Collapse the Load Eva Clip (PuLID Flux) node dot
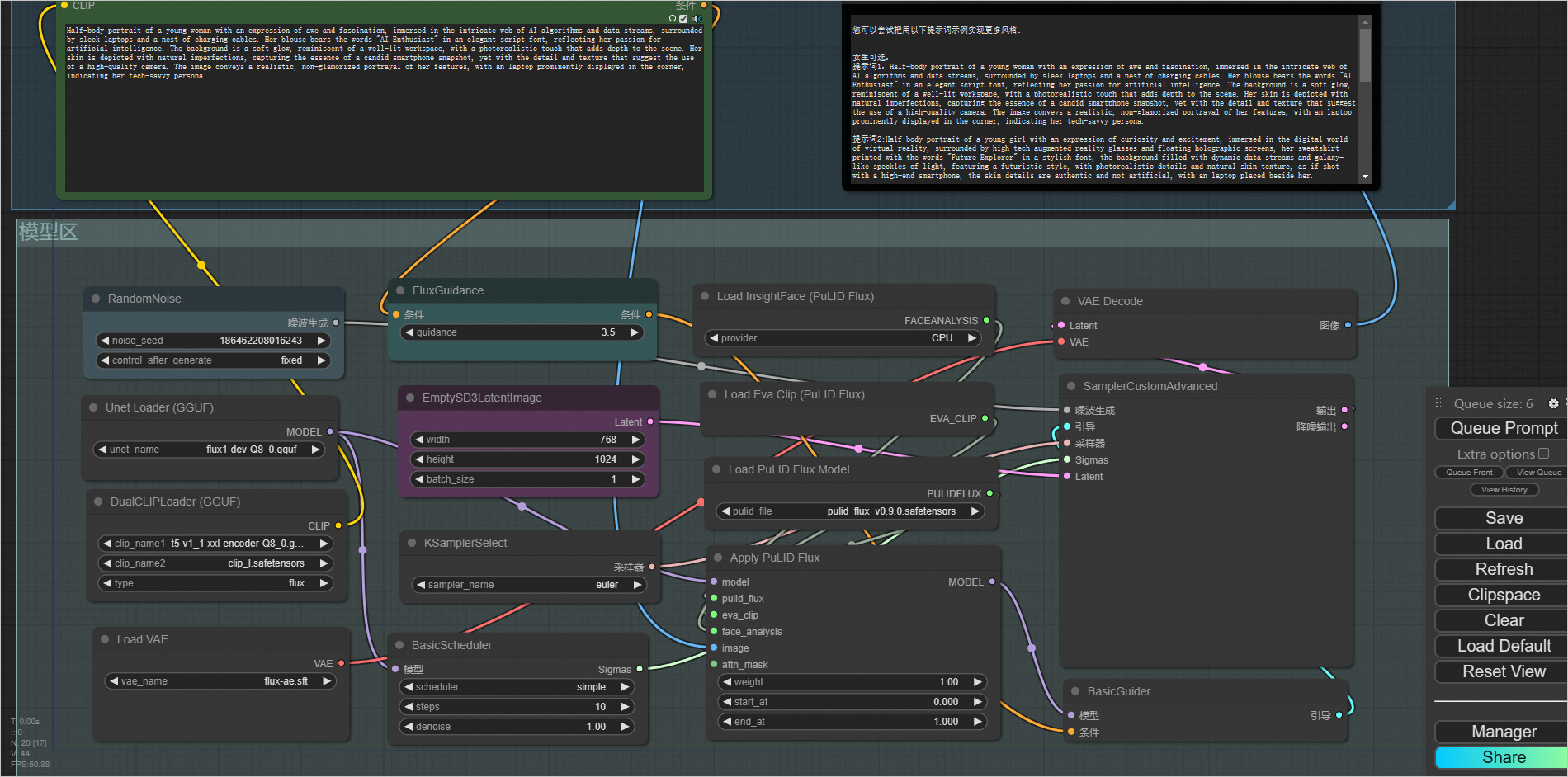 click(x=712, y=394)
